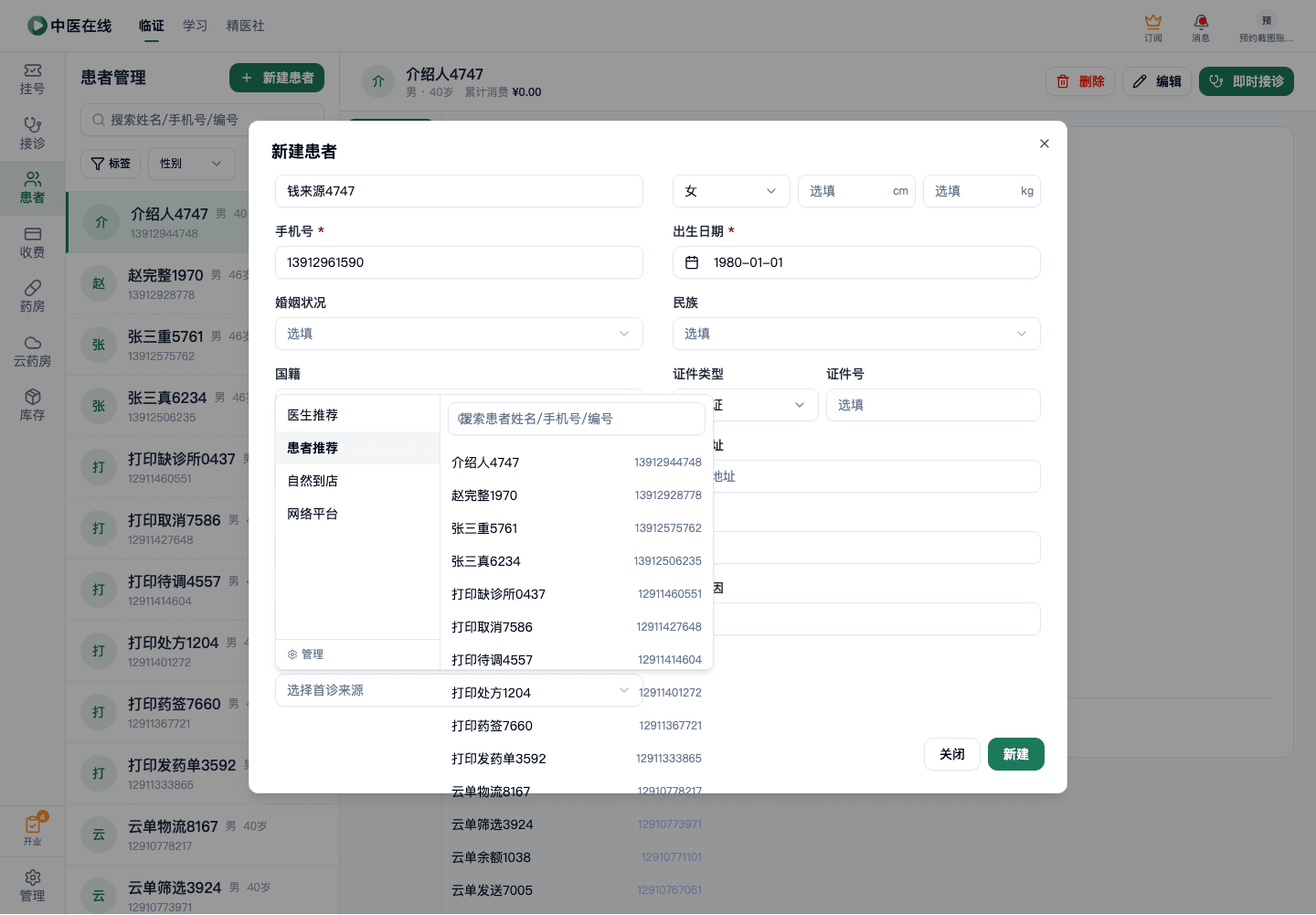Open 管理 settings gear in sidebar

(32, 886)
